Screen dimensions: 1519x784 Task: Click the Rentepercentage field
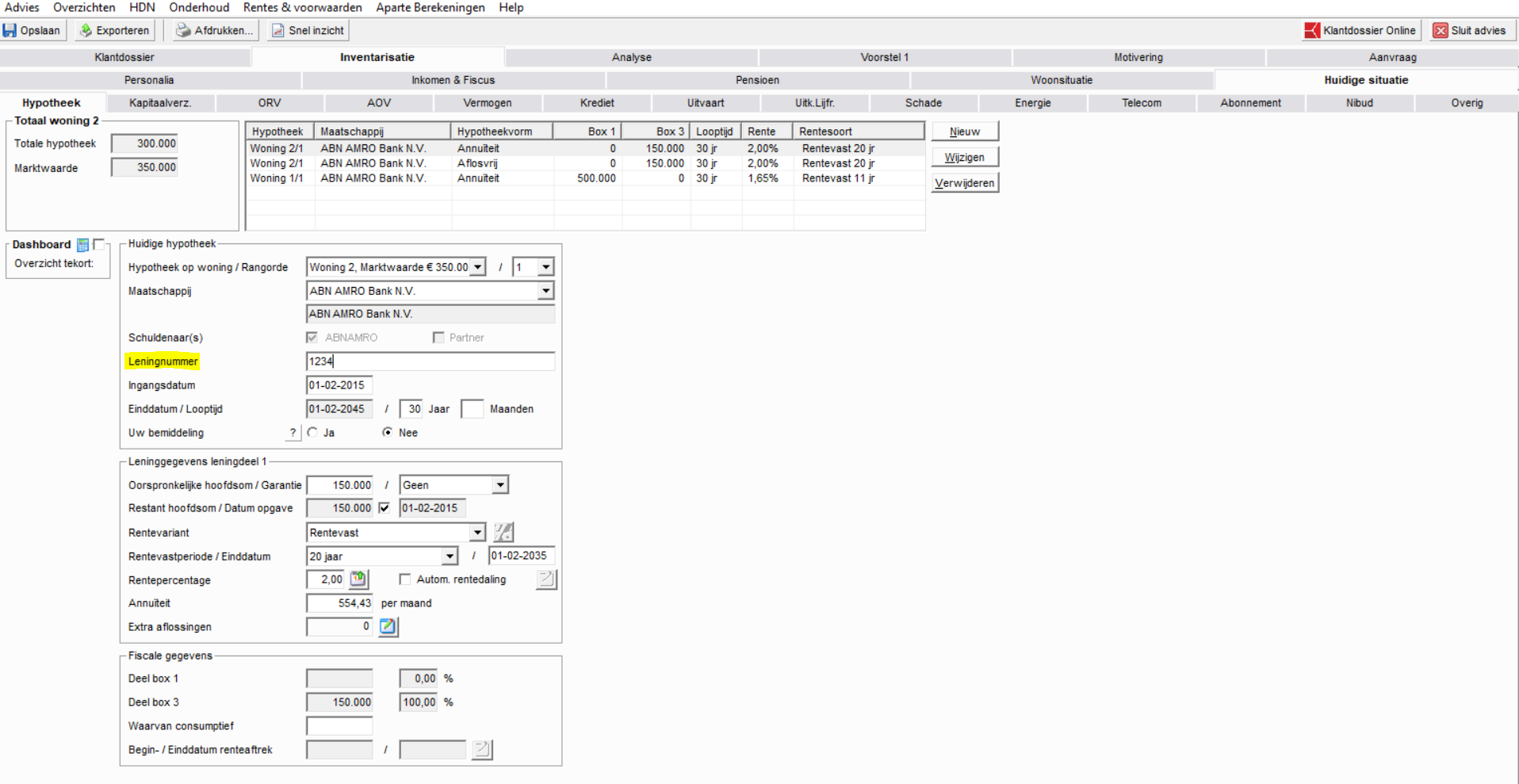pos(326,579)
